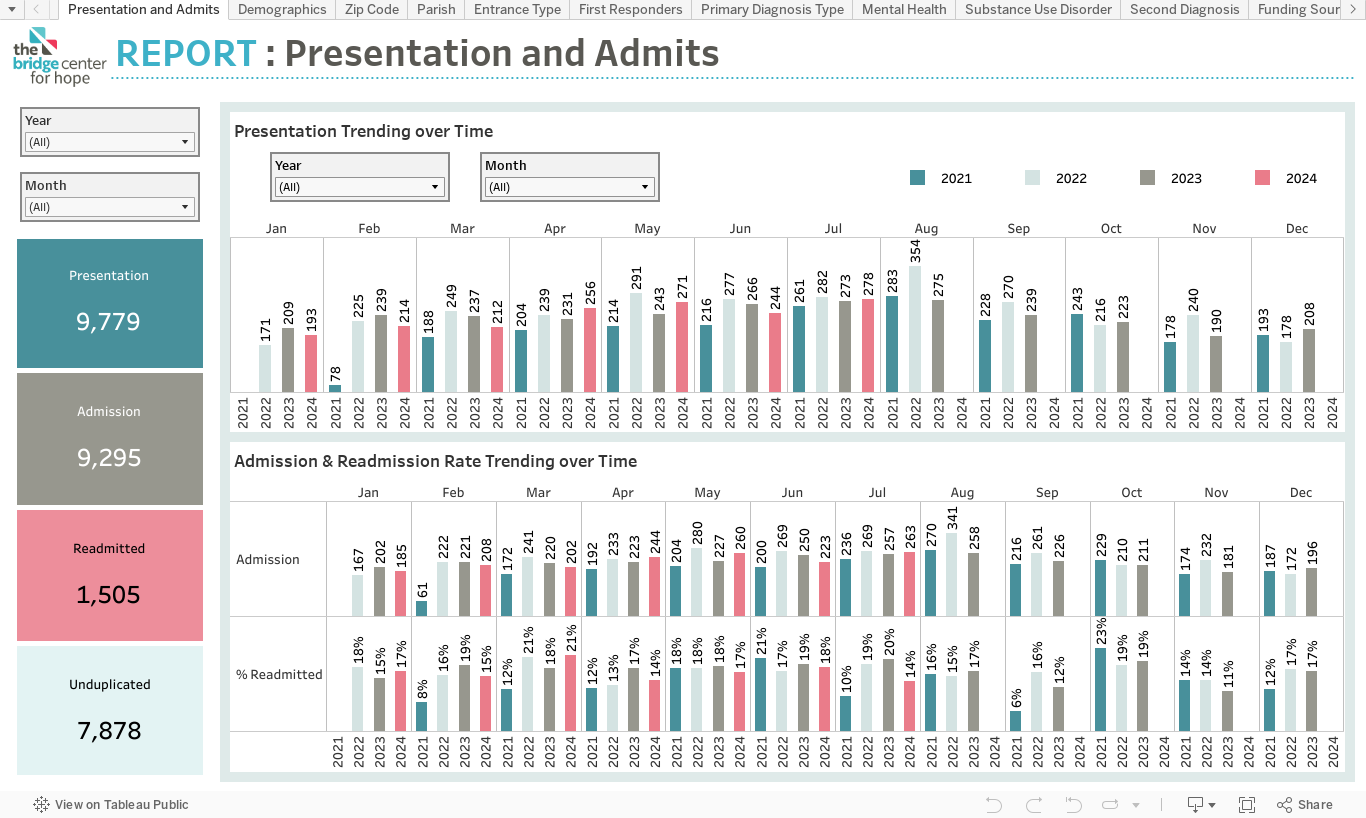Screen dimensions: 1366x818
Task: Click the October 2021 readmitted bar labeled 23%
Action: [1101, 690]
